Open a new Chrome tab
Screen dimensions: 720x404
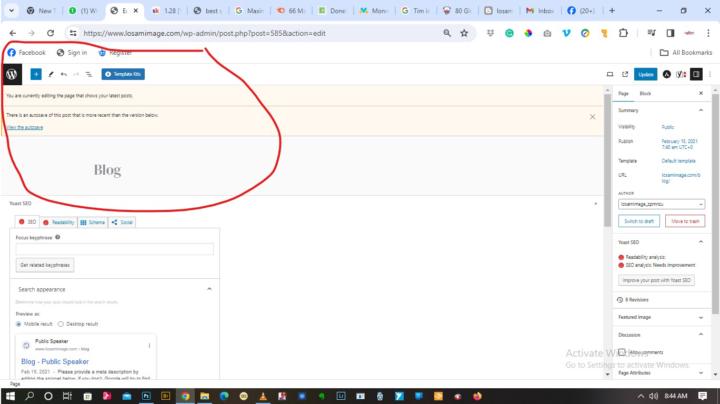click(612, 10)
